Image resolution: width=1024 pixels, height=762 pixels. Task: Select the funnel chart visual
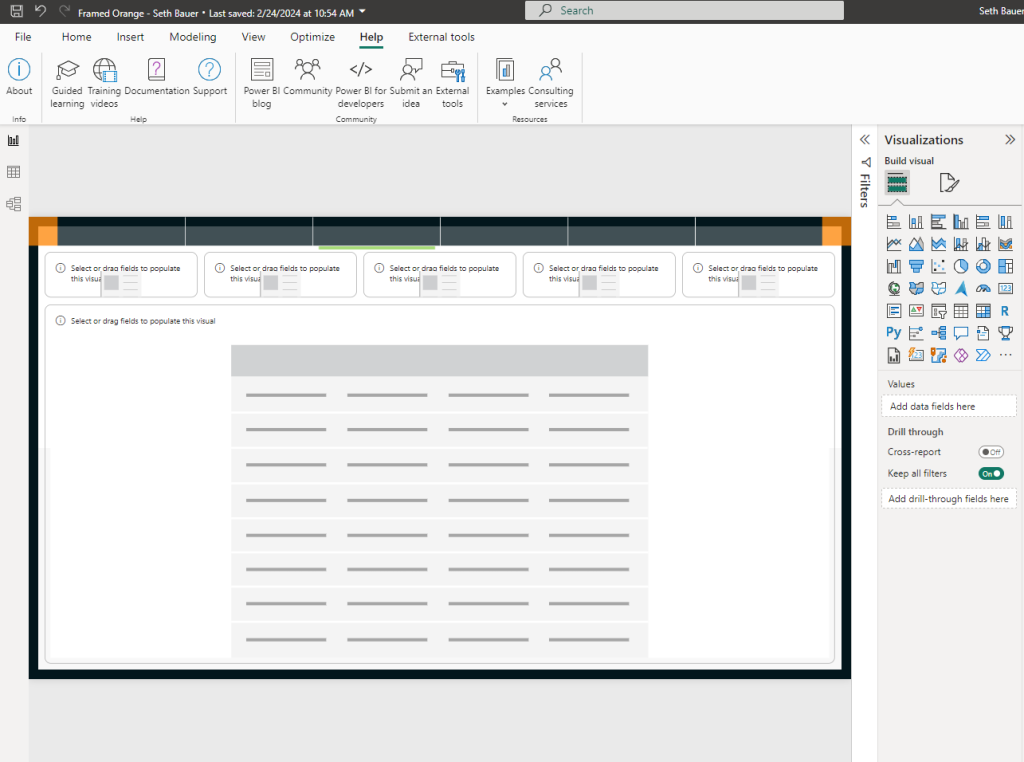click(916, 266)
